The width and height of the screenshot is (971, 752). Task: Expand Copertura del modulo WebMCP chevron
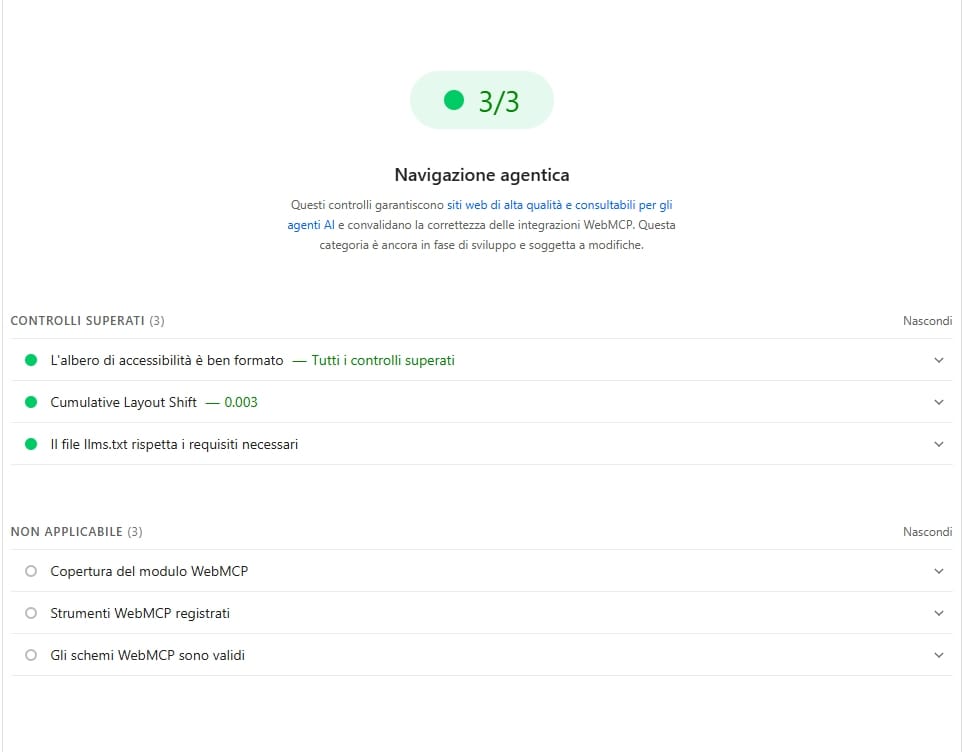click(939, 571)
